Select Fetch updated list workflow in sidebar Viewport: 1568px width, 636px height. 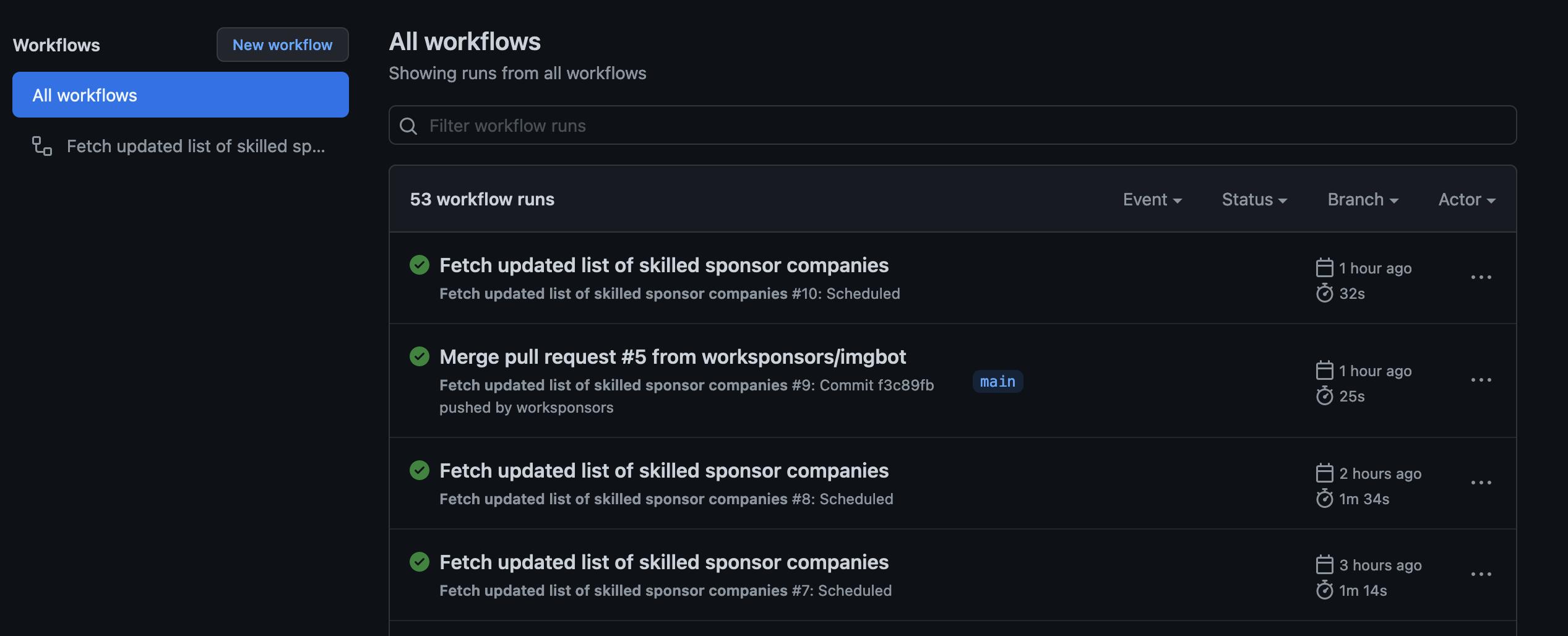[196, 146]
